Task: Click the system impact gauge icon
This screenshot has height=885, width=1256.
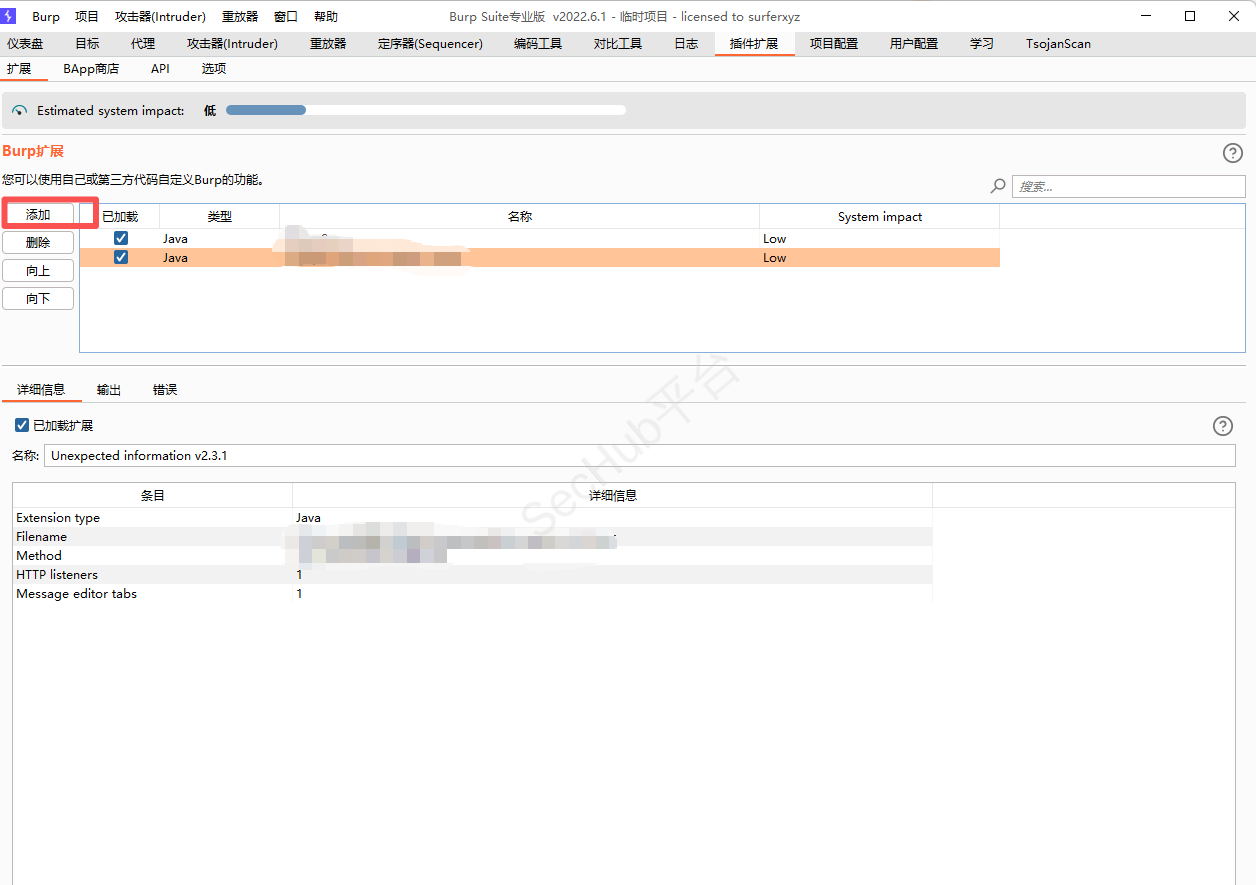Action: coord(20,111)
